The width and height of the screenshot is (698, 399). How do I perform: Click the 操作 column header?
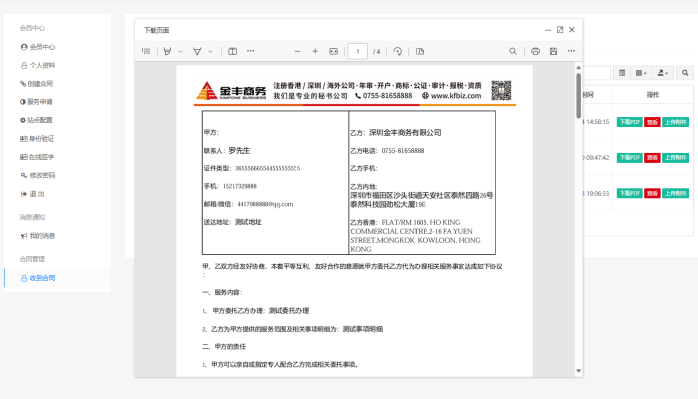click(653, 94)
